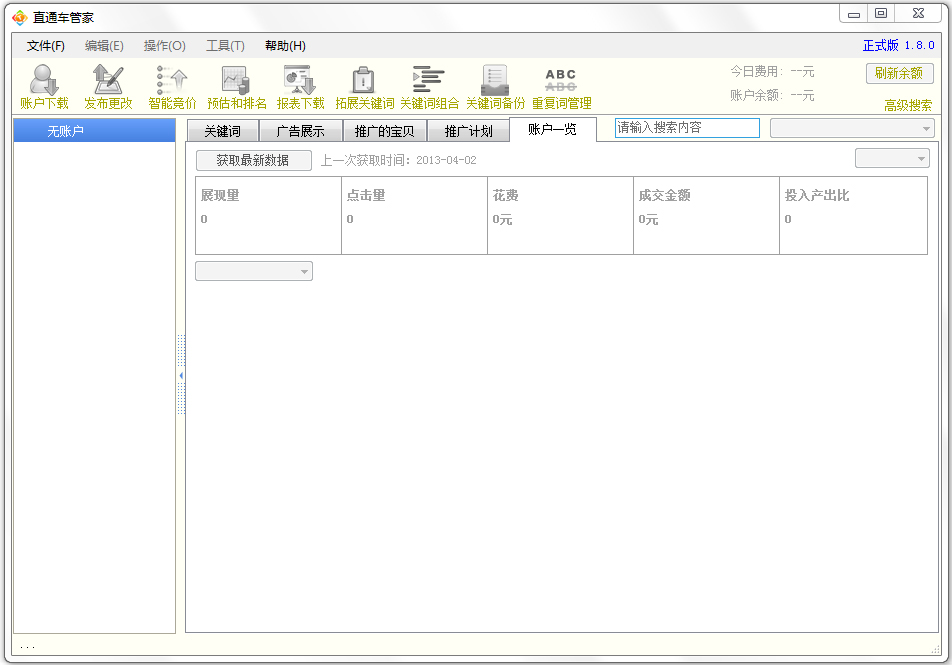Click the 高级搜索 advanced search link
The image size is (952, 665).
coord(908,106)
